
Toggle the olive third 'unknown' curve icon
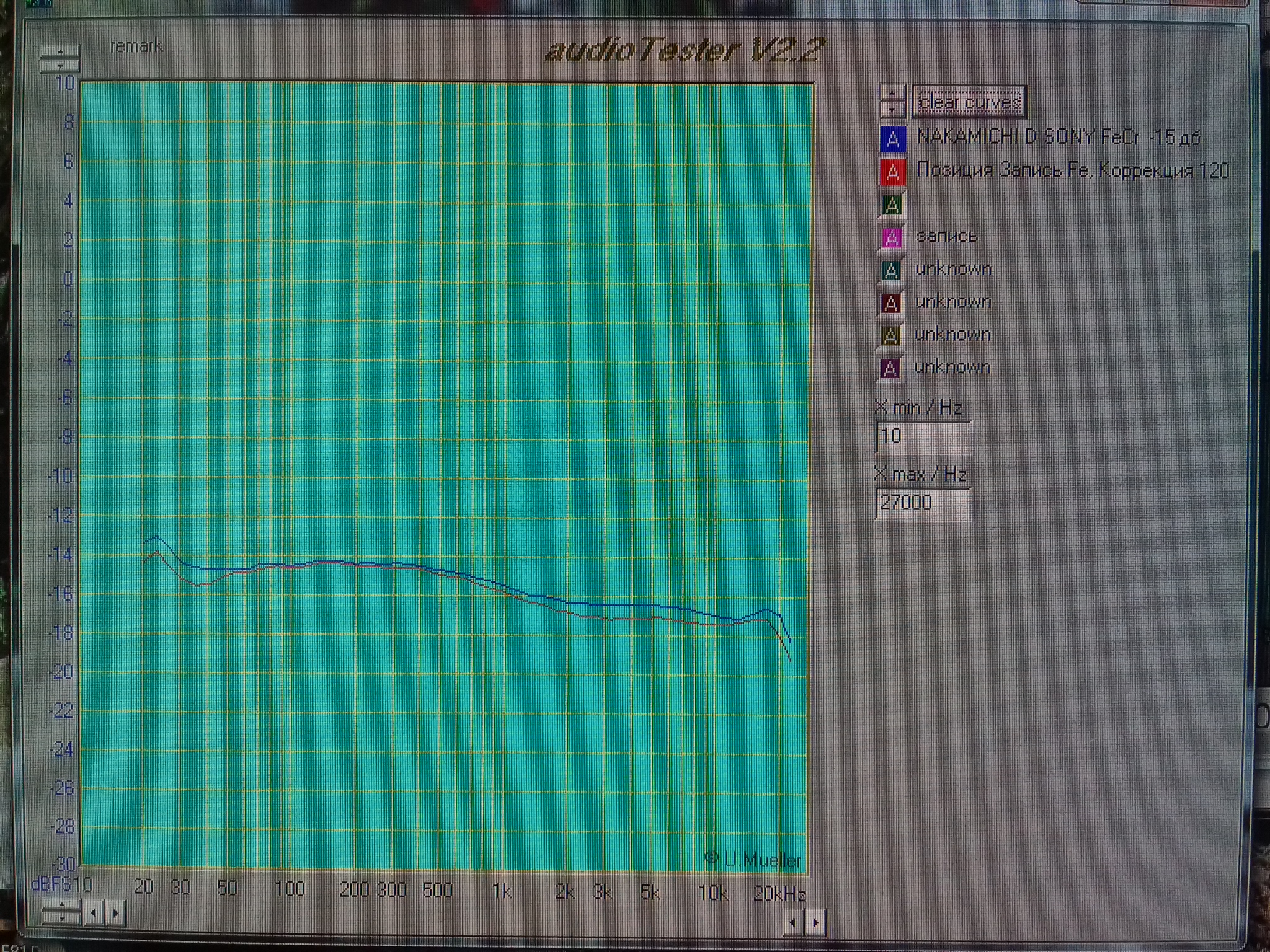(x=890, y=336)
